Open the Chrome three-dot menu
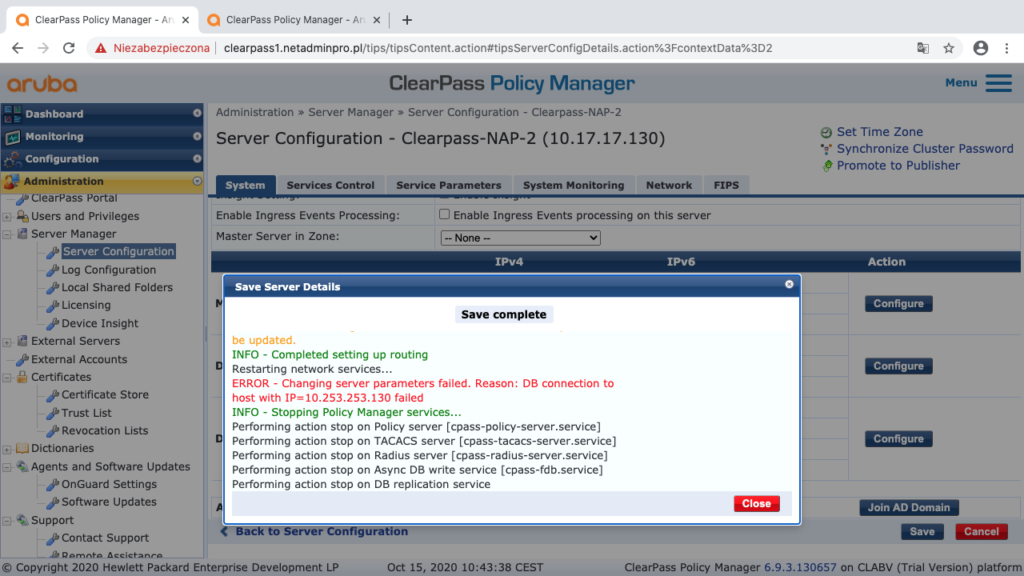1024x576 pixels. 1006,48
